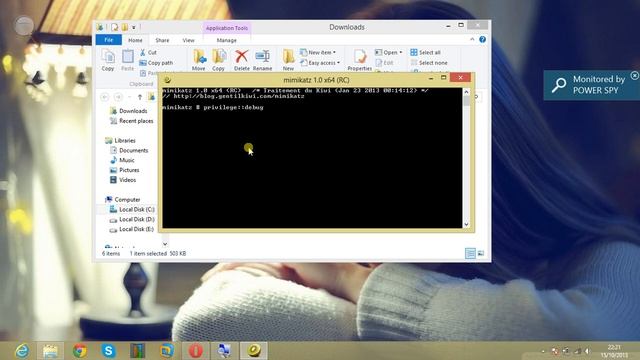
Task: Open the File menu tab
Action: point(109,40)
